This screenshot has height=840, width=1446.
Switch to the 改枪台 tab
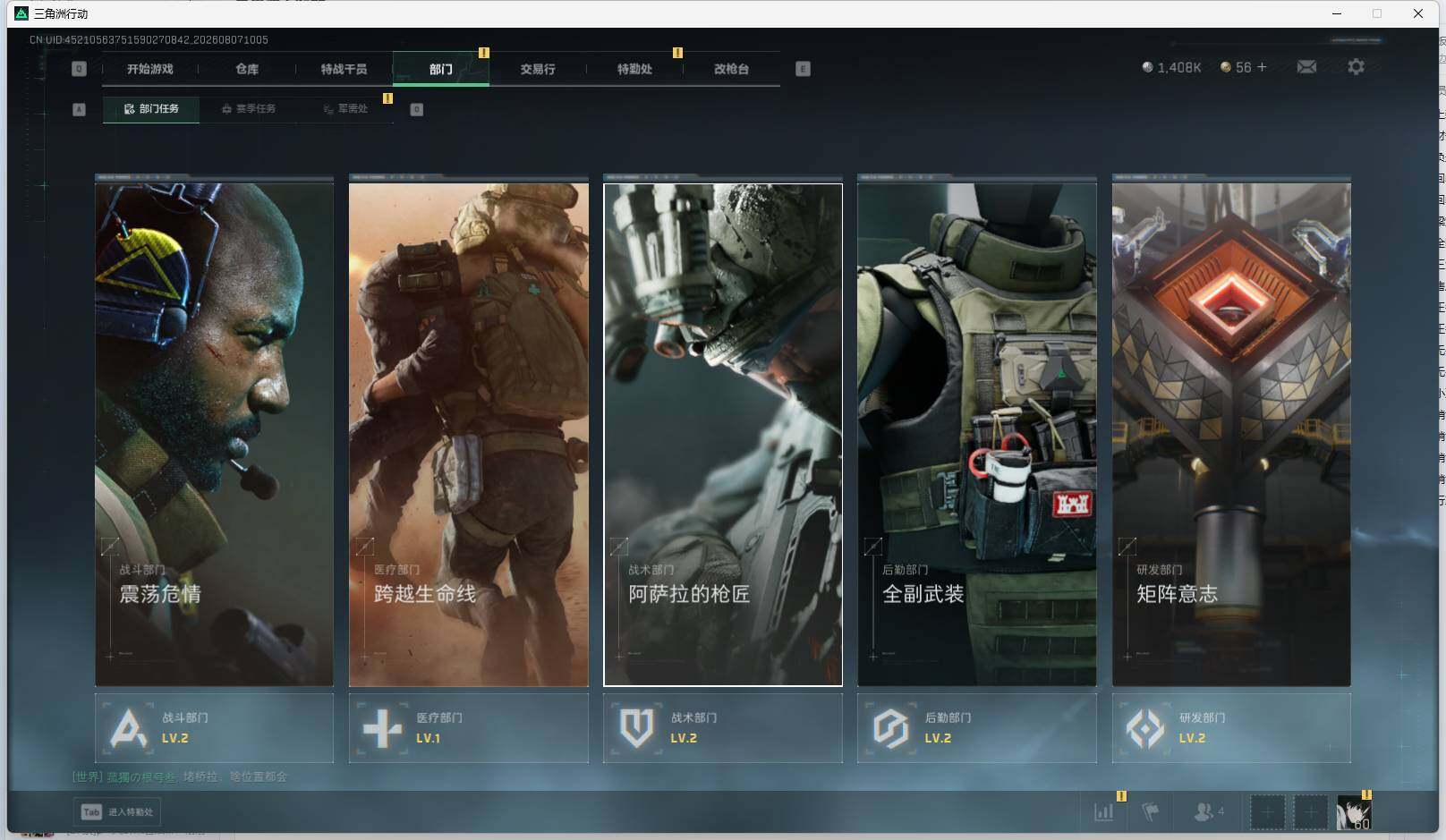point(731,69)
